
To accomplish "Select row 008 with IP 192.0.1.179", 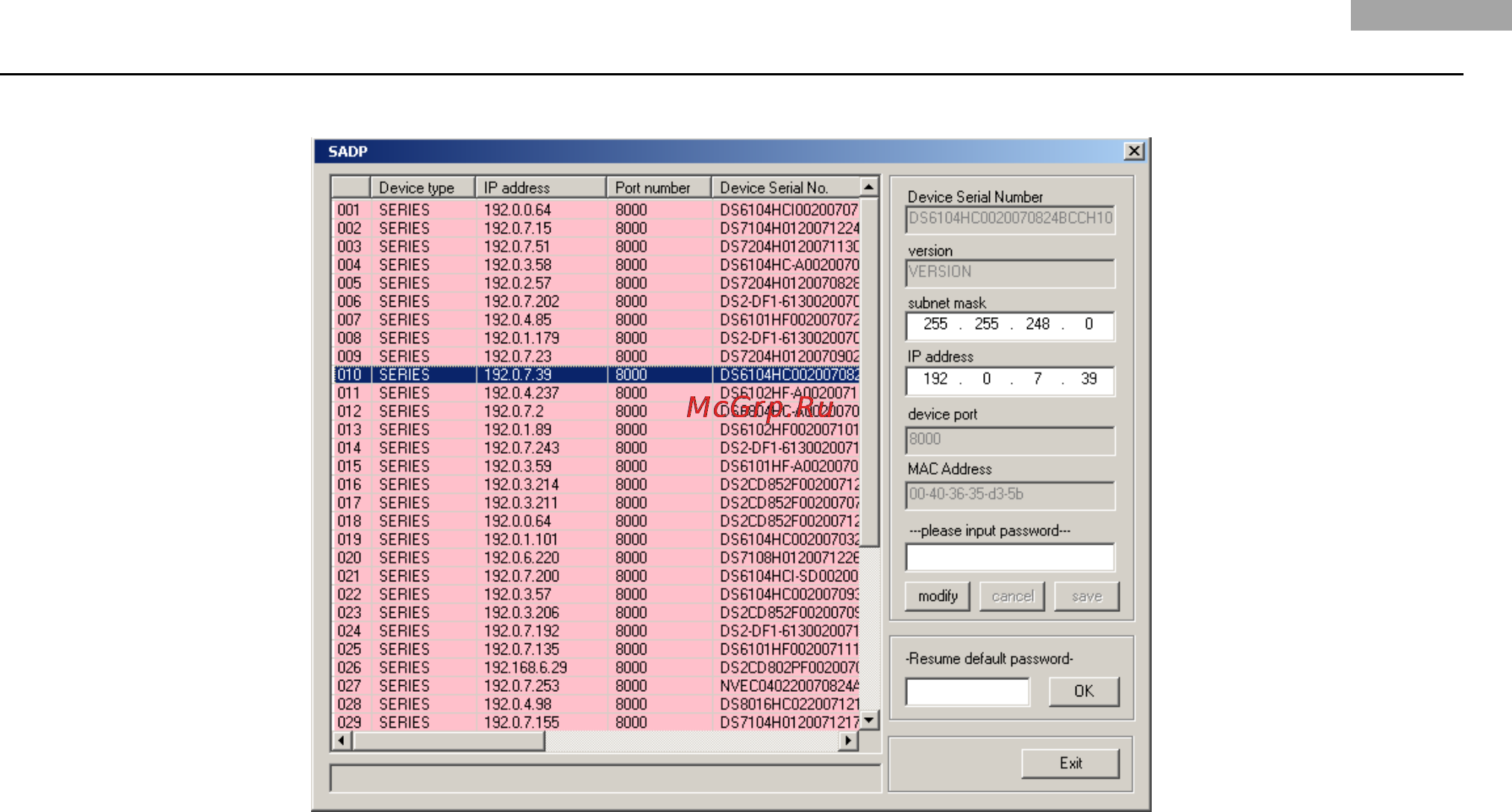I will pos(596,338).
